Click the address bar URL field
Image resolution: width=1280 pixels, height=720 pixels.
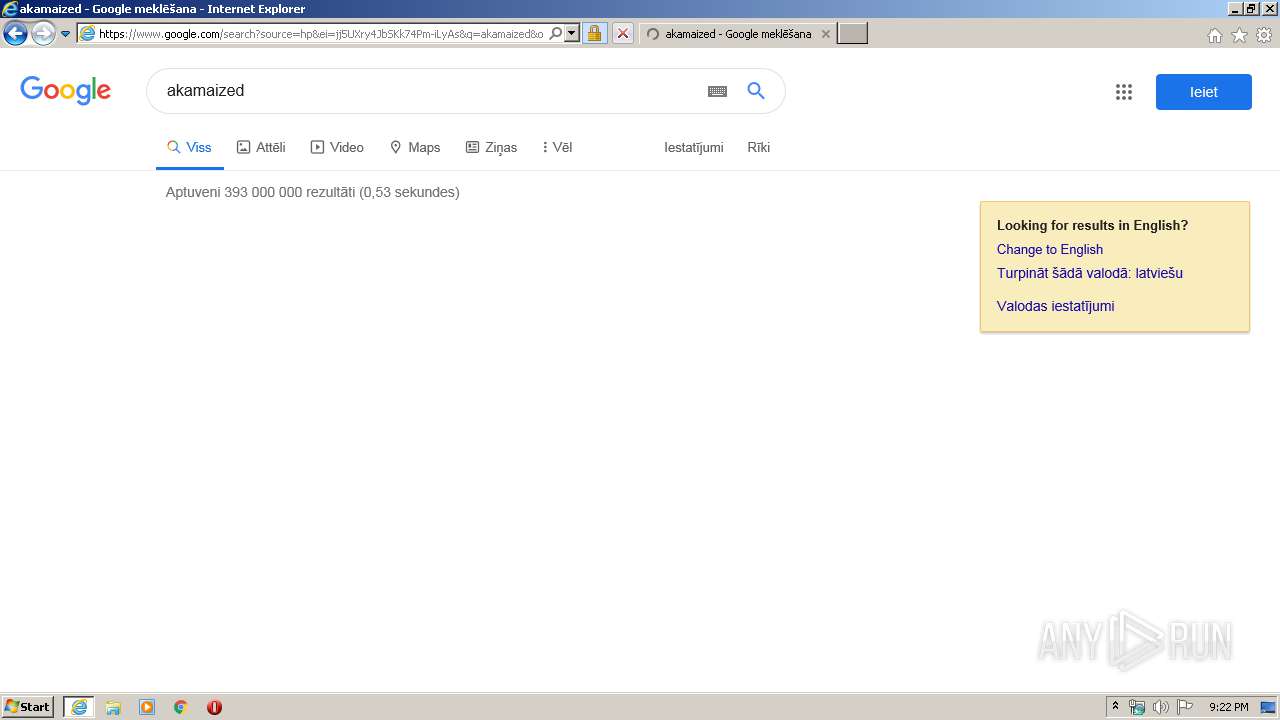tap(321, 34)
